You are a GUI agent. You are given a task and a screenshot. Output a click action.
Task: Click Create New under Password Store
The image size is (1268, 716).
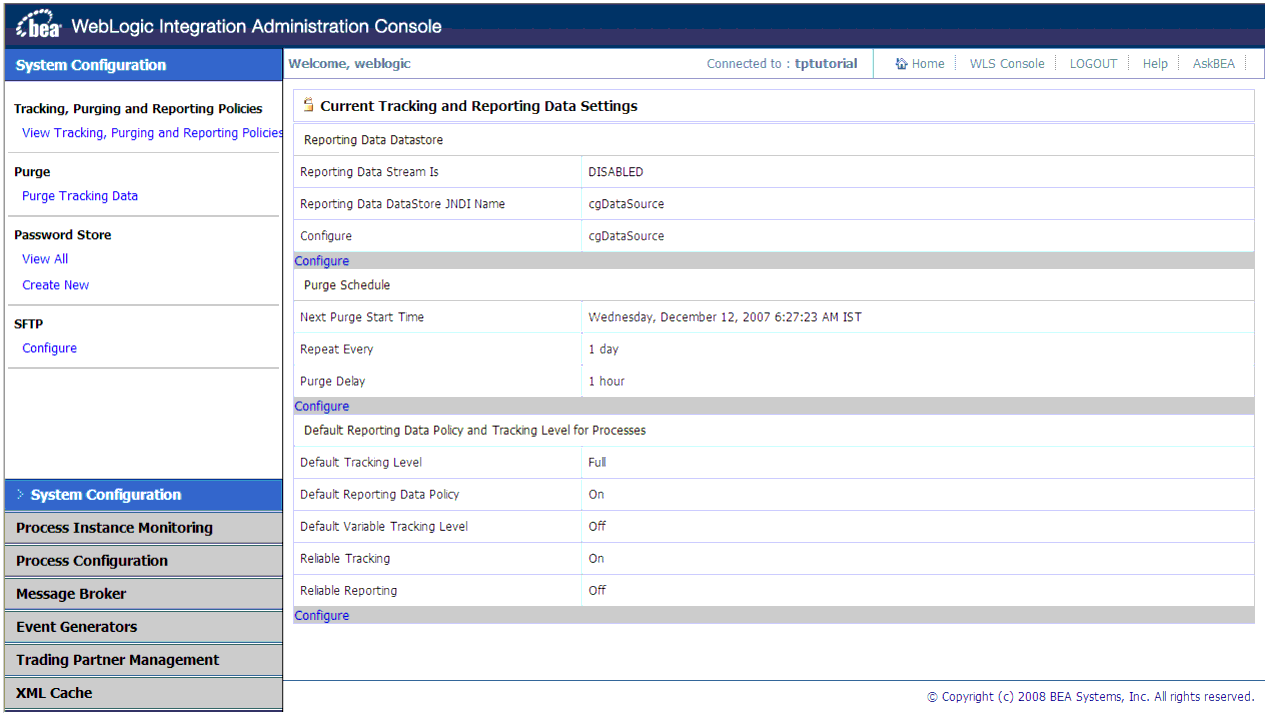[56, 285]
